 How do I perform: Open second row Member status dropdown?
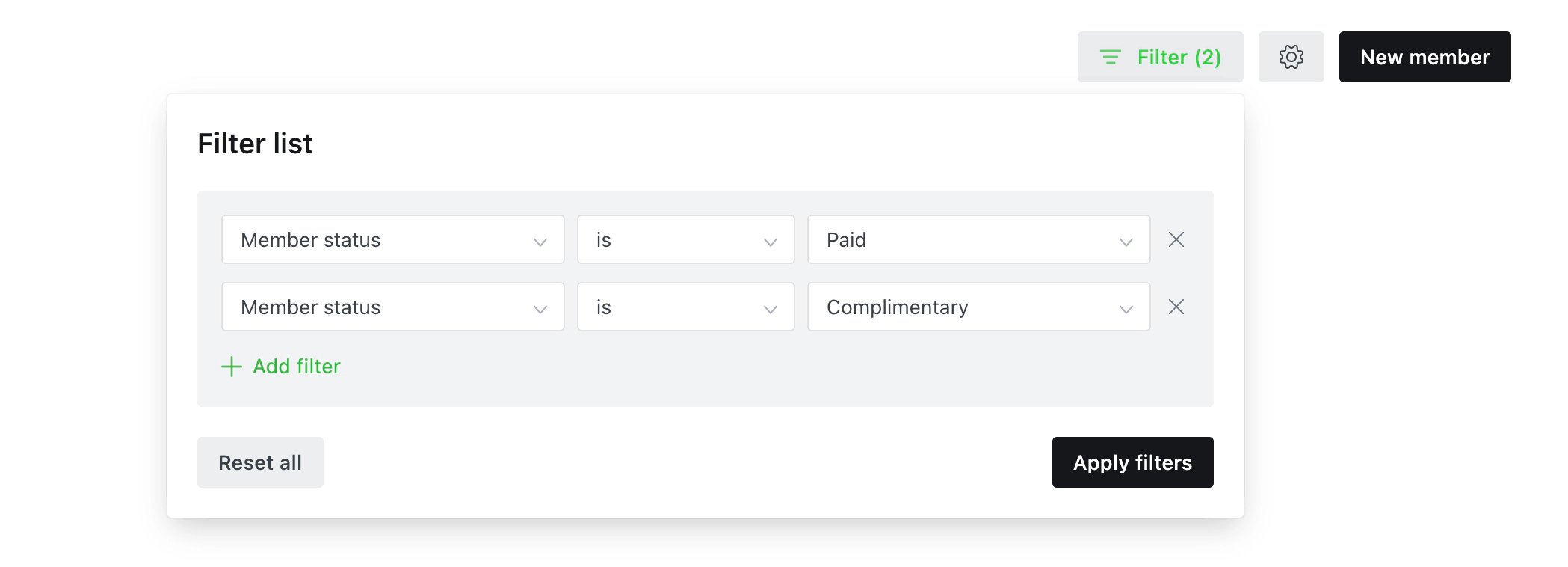pos(393,307)
